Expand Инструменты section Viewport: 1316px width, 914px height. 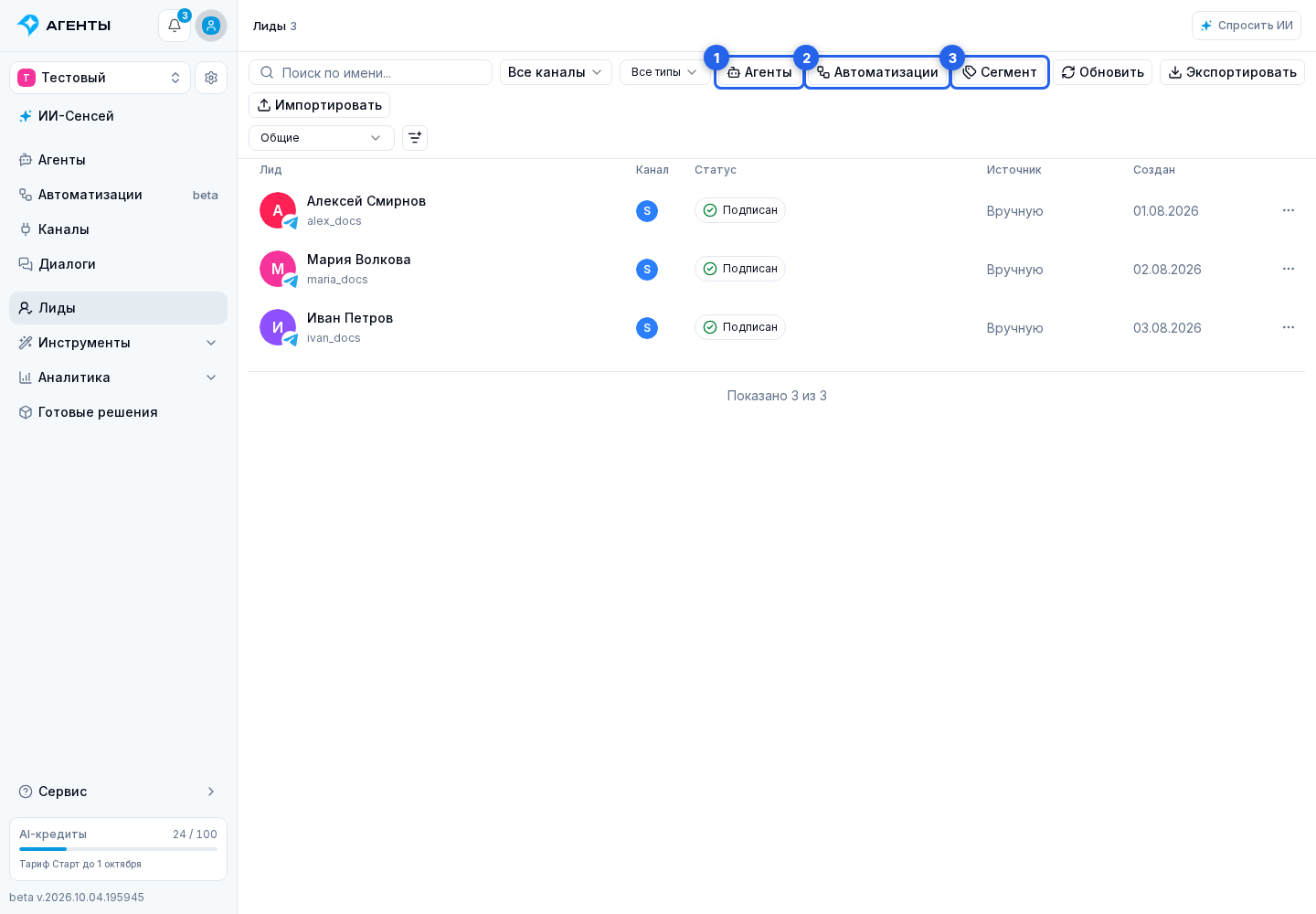click(x=119, y=343)
